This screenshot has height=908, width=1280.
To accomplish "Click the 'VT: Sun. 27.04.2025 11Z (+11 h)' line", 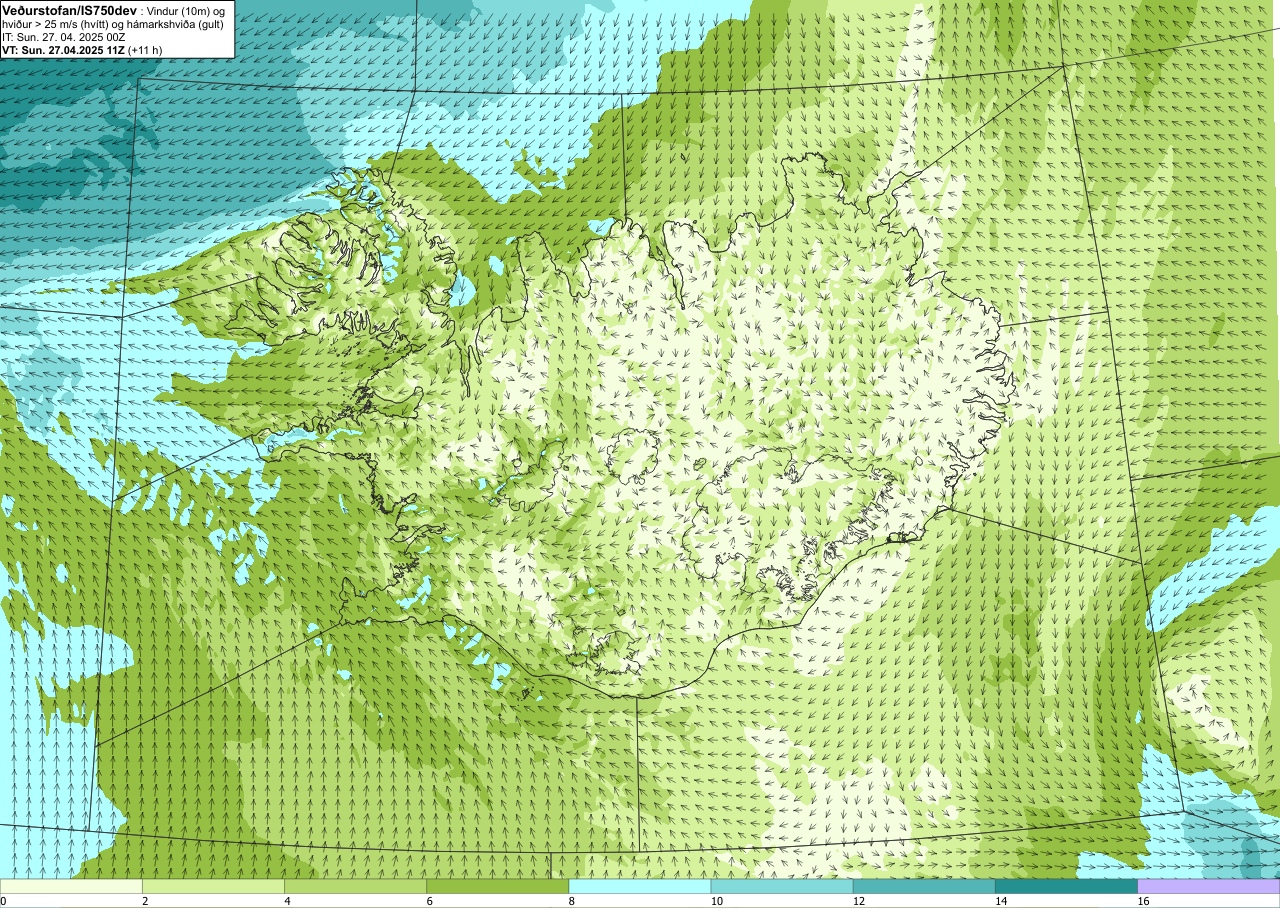I will coord(82,50).
